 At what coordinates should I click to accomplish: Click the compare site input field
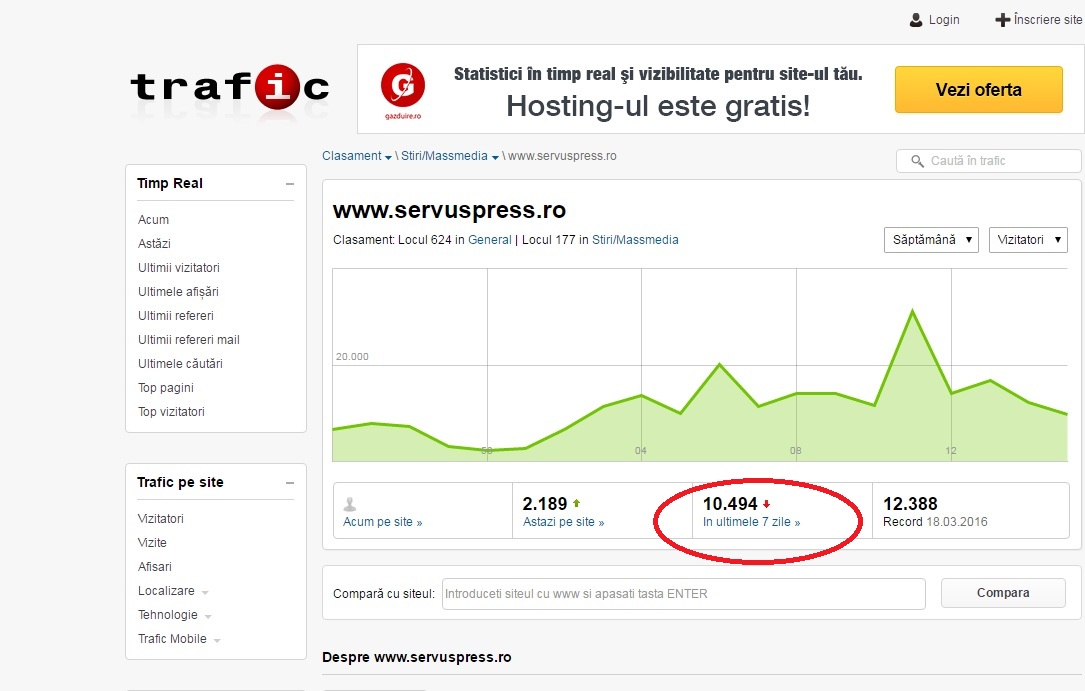pos(683,593)
